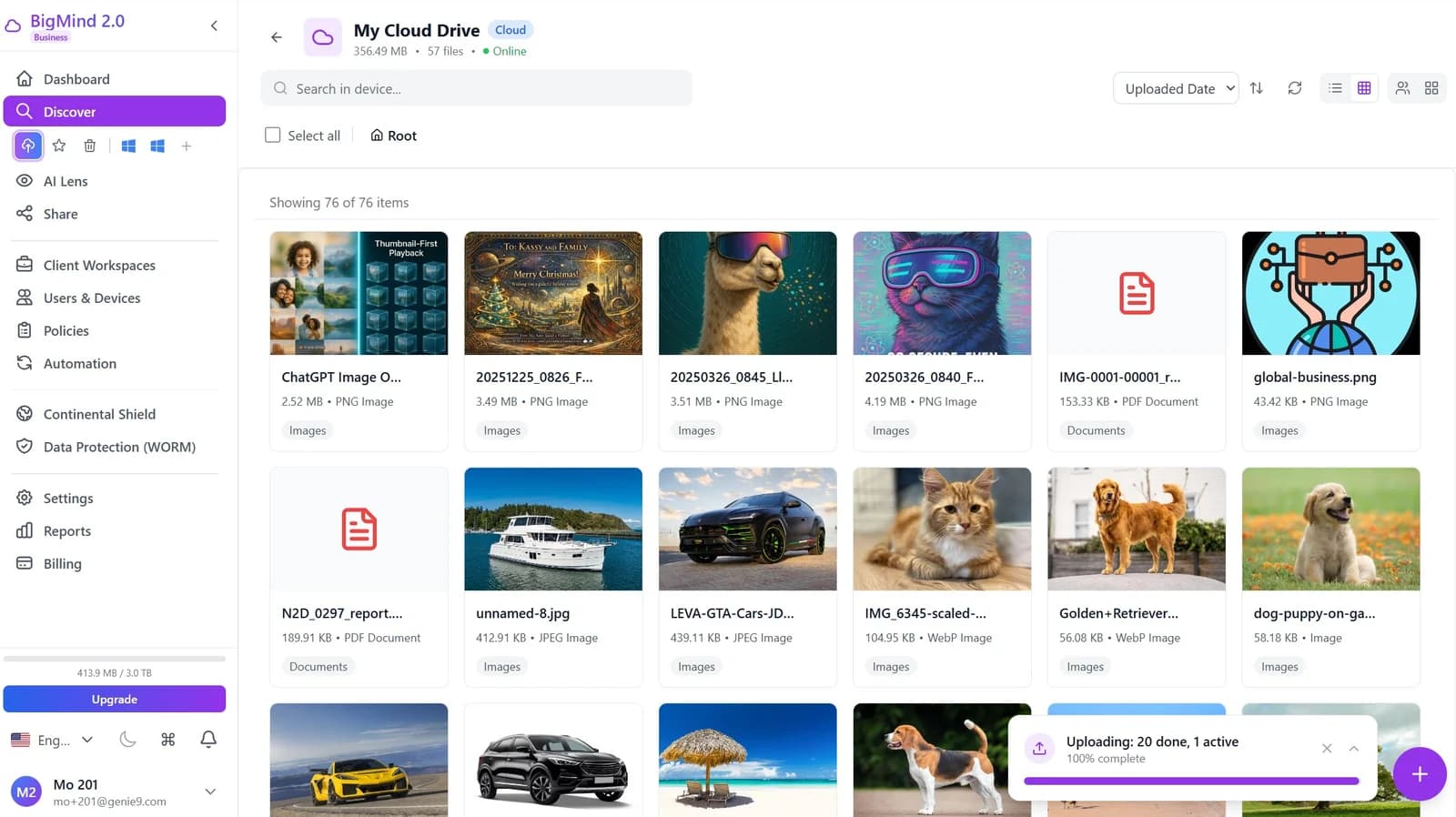Refresh the file list
1456x817 pixels.
coord(1294,88)
